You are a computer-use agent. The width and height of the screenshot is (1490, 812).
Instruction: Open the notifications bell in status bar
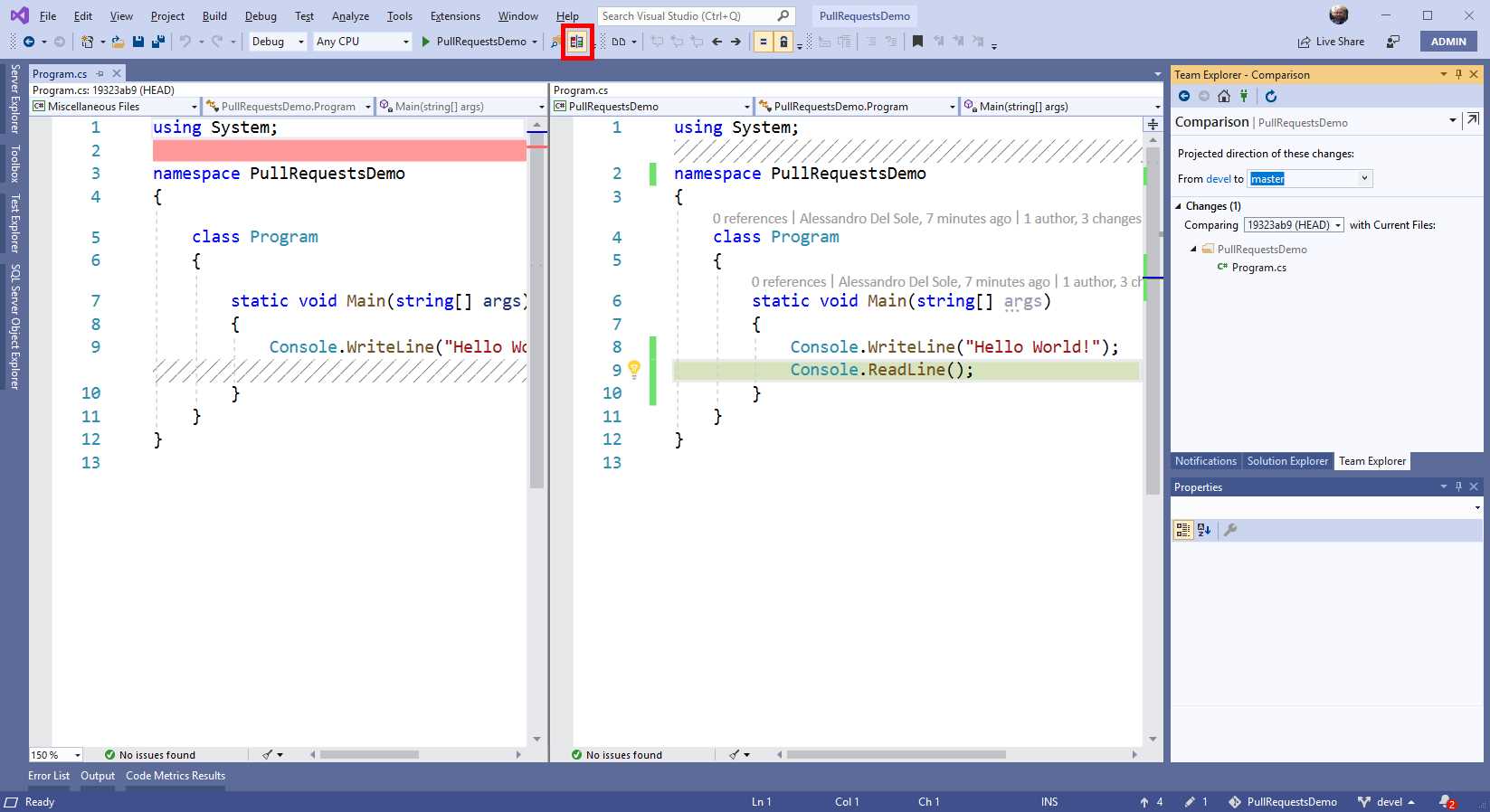pyautogui.click(x=1447, y=802)
